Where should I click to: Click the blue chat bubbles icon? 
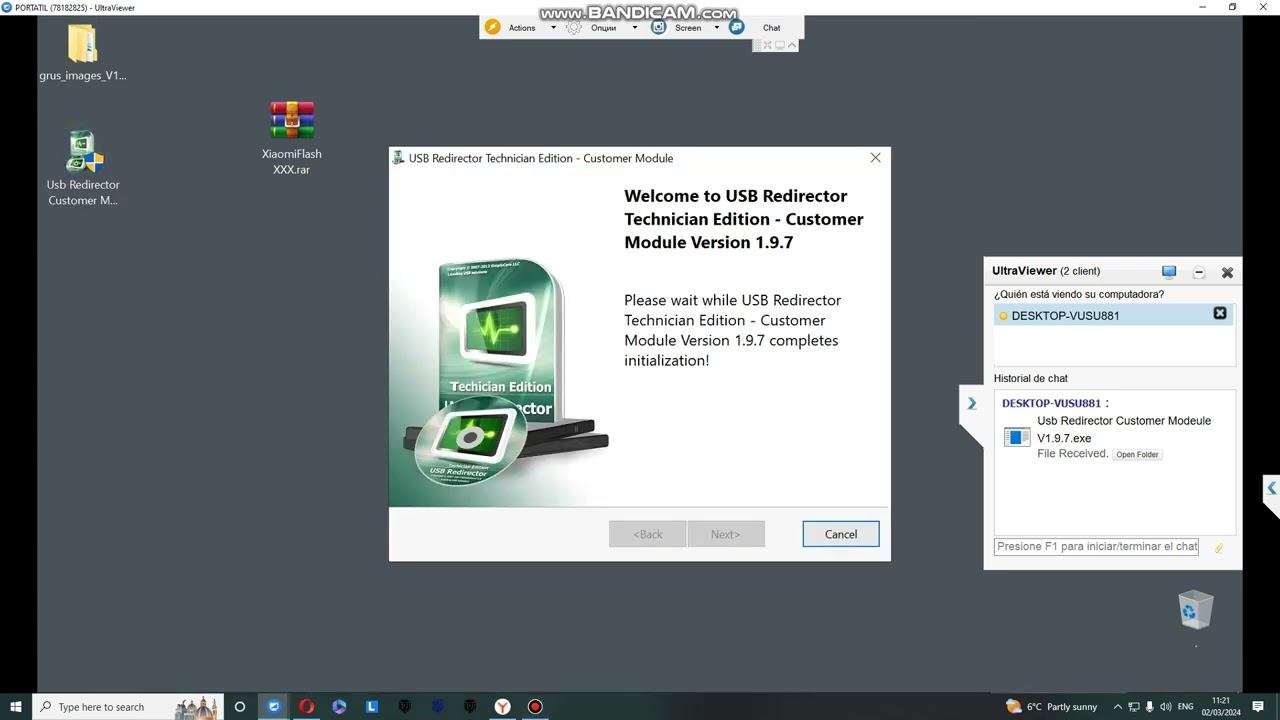pyautogui.click(x=737, y=27)
